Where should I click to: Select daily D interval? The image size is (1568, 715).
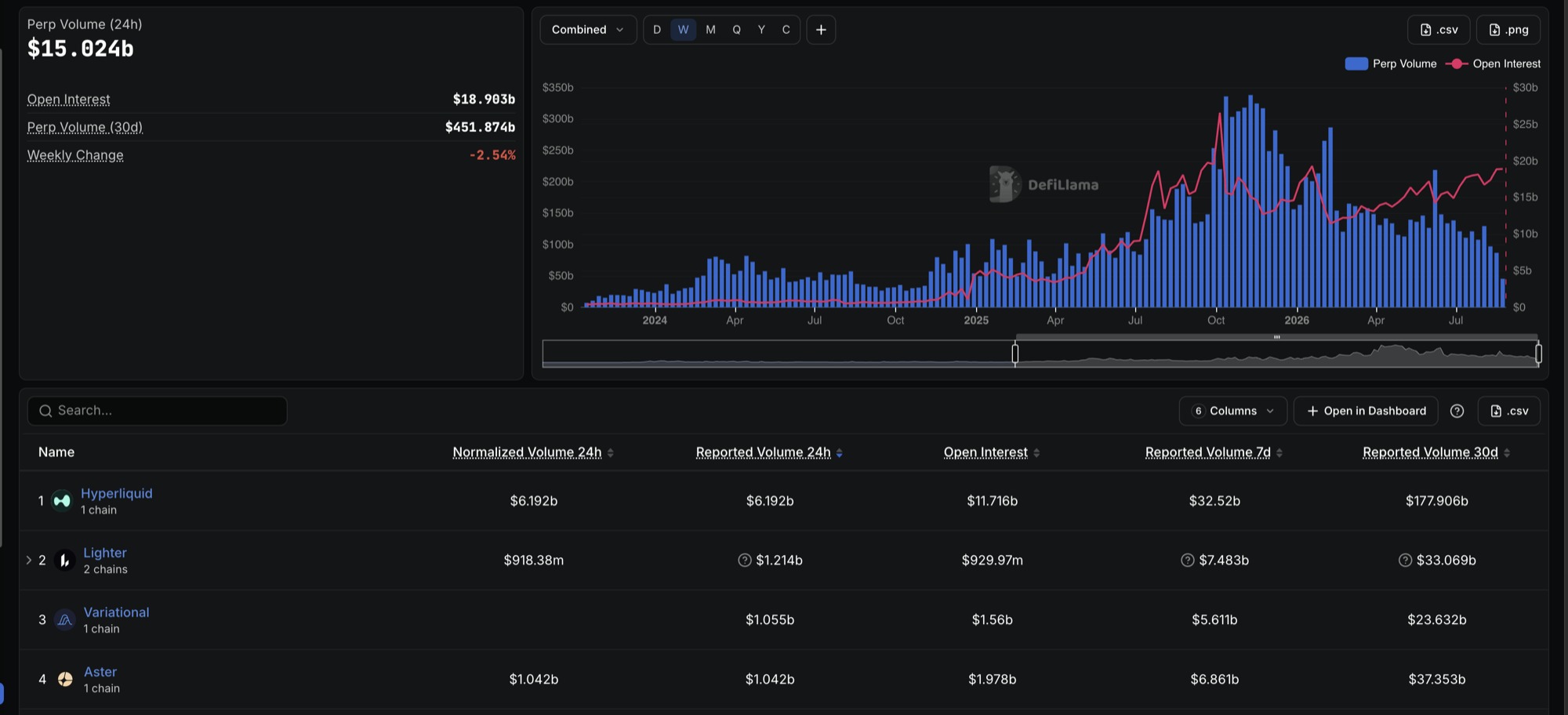pyautogui.click(x=657, y=30)
